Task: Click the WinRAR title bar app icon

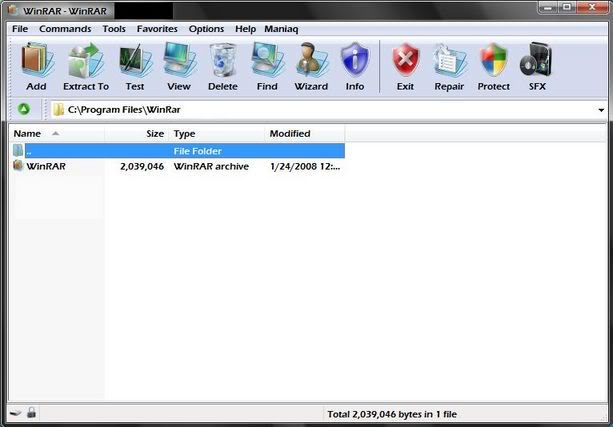Action: [14, 10]
